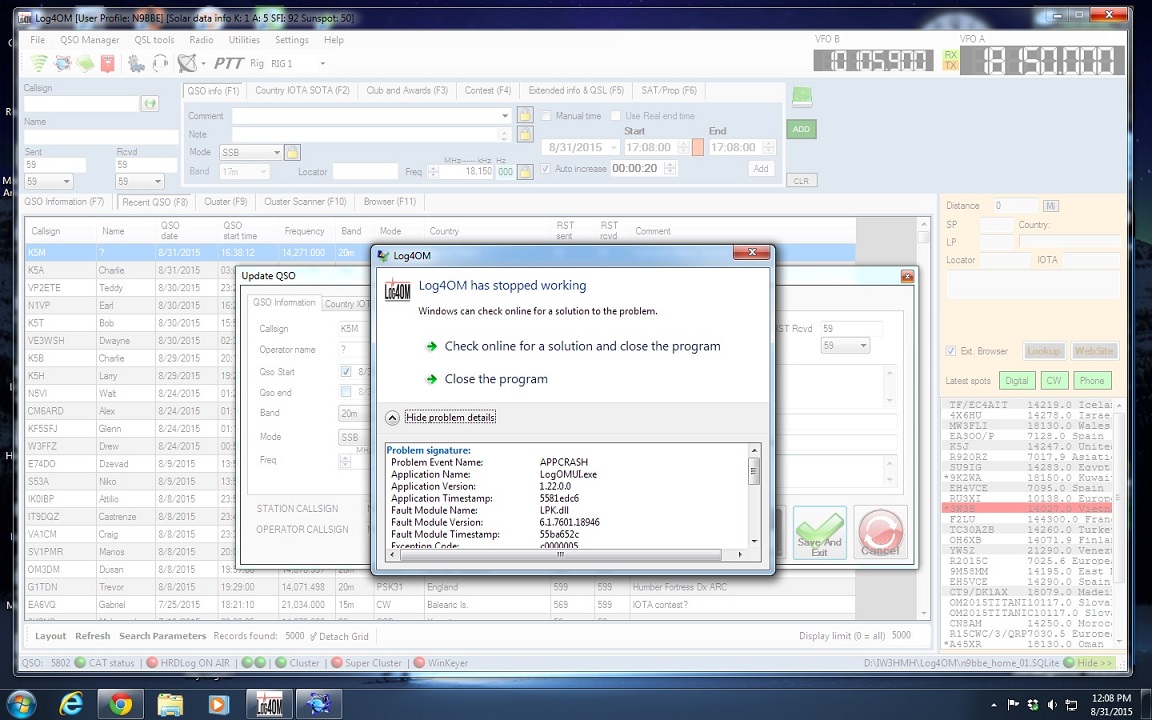
Task: Open the Comment dropdown arrow
Action: [x=505, y=115]
